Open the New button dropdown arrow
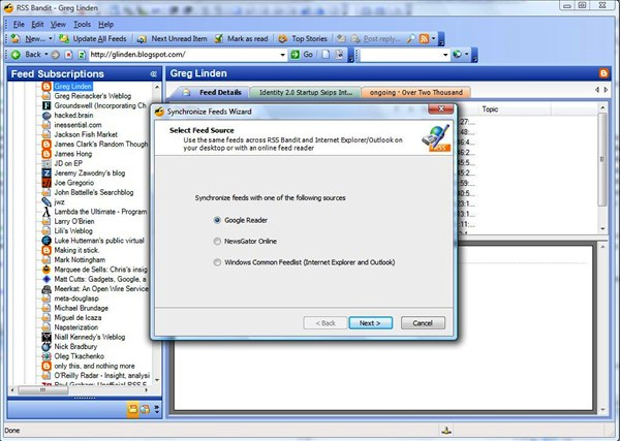 [x=50, y=39]
